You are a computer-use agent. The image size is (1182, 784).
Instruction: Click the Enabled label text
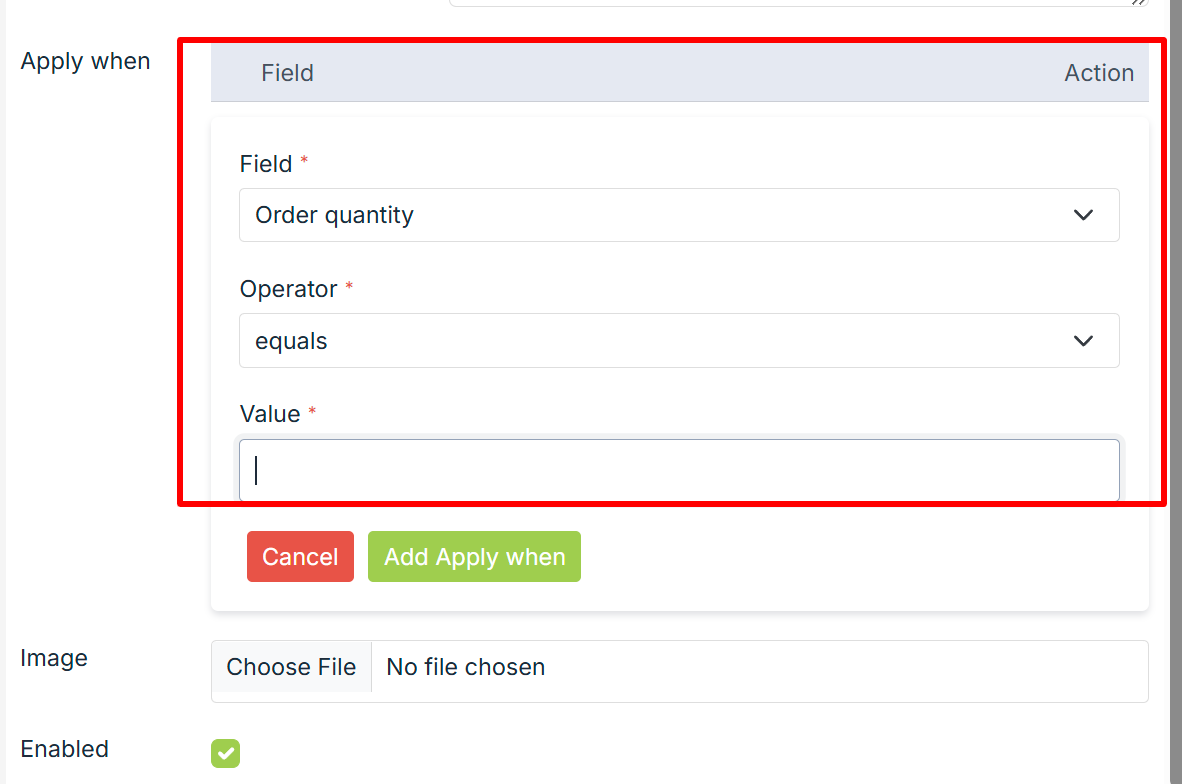tap(64, 749)
